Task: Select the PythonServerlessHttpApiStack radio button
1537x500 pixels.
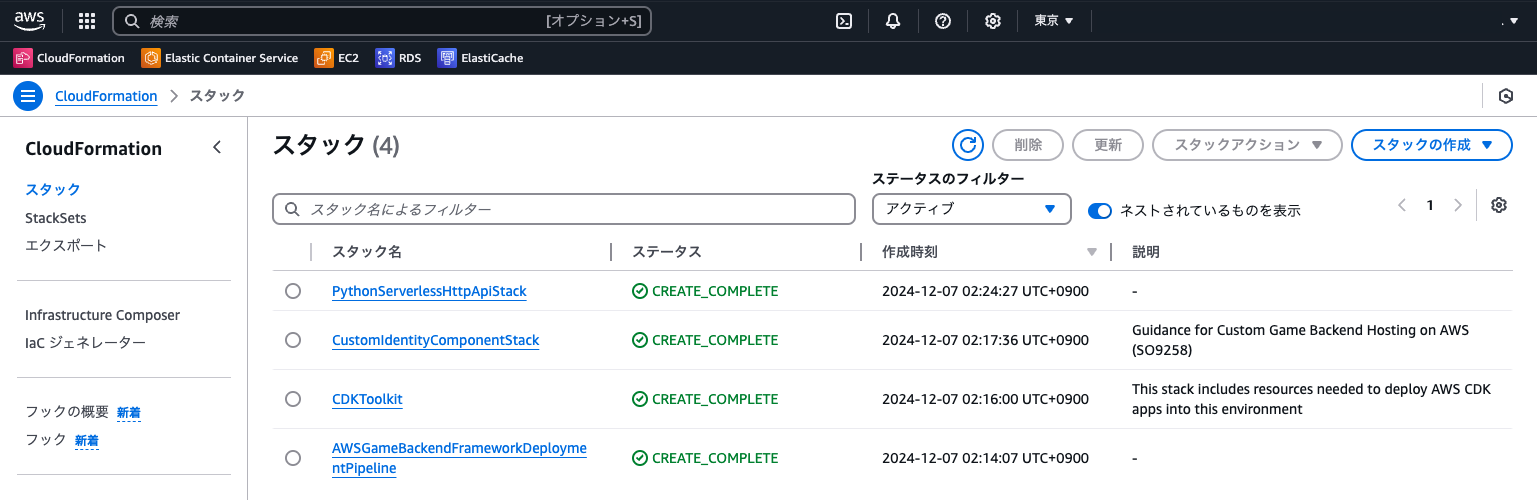Action: coord(293,291)
